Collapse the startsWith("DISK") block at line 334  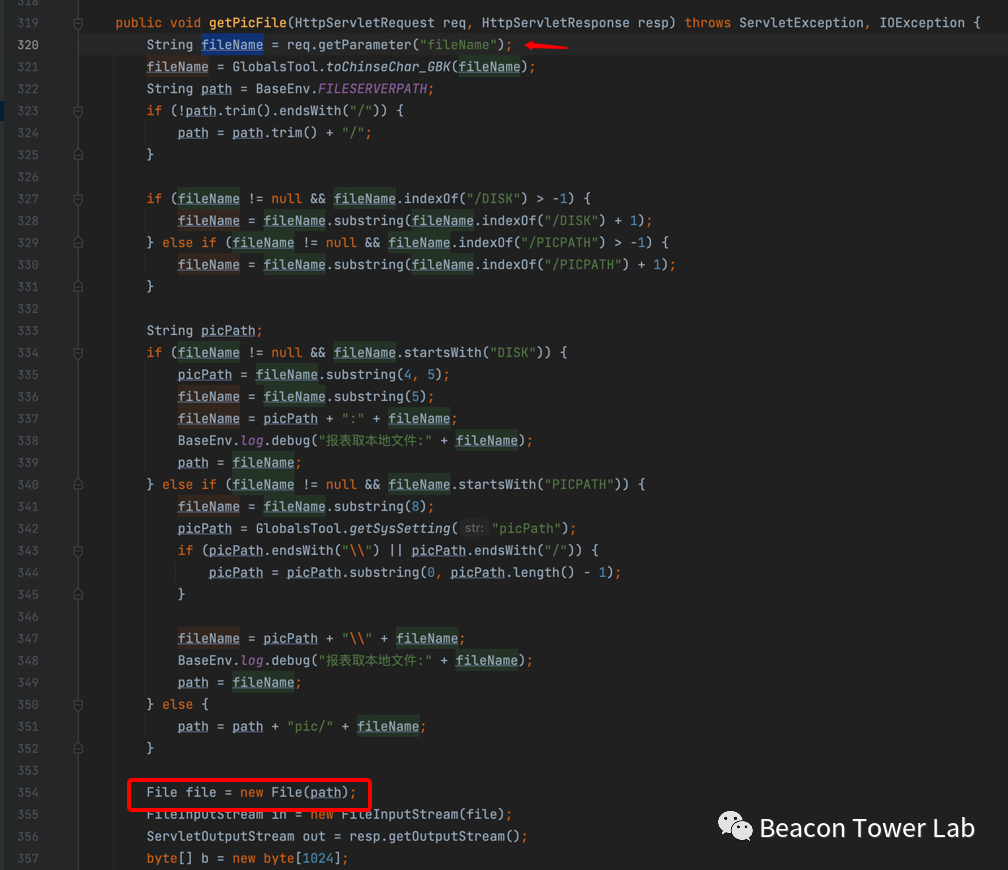pyautogui.click(x=77, y=353)
